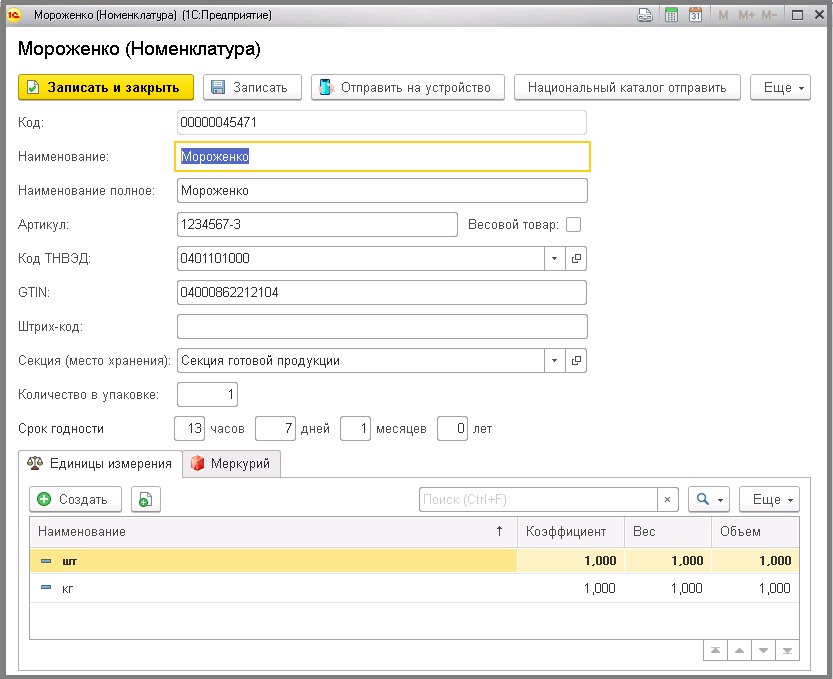Click the M memory button in the title bar
Image resolution: width=833 pixels, height=679 pixels.
(x=723, y=15)
